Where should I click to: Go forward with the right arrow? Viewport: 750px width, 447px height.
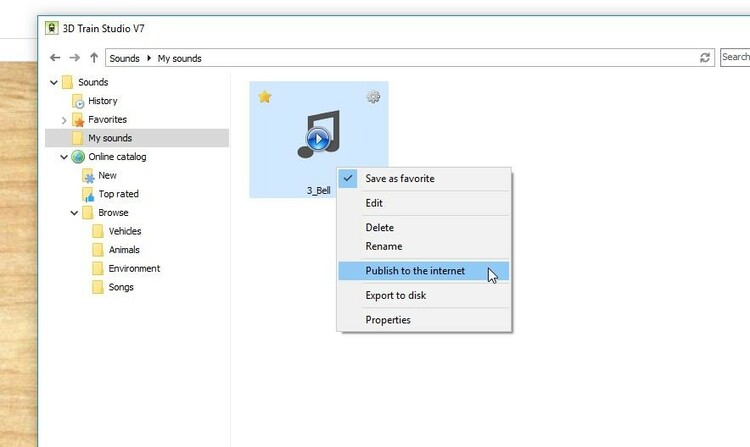click(x=75, y=58)
